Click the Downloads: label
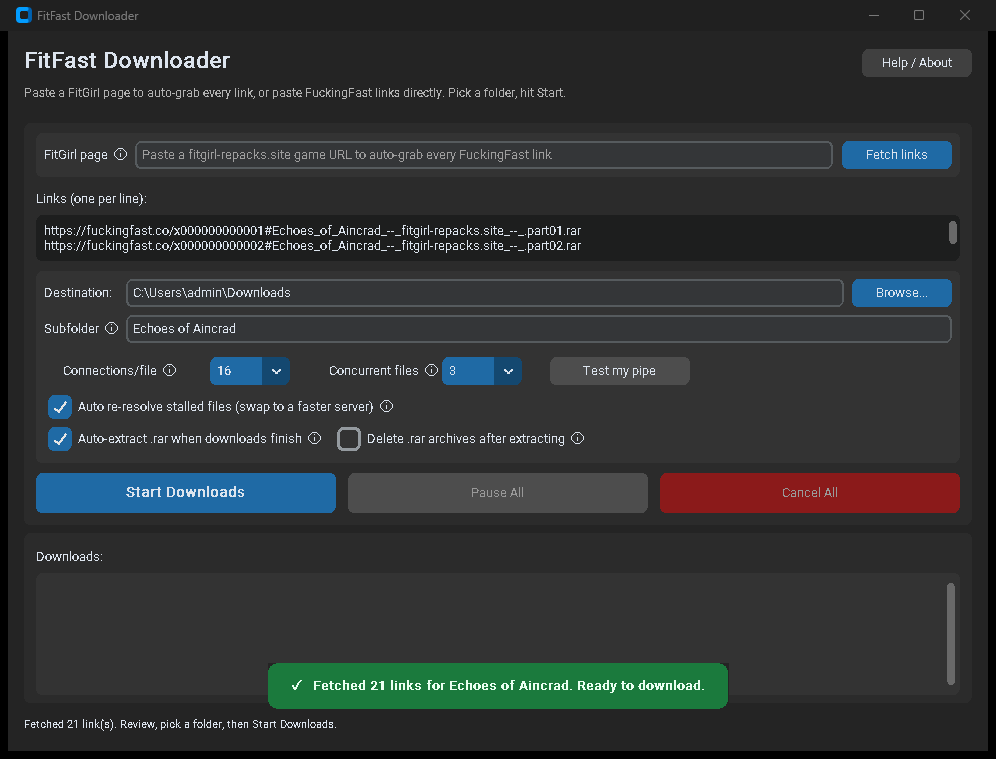 click(69, 556)
